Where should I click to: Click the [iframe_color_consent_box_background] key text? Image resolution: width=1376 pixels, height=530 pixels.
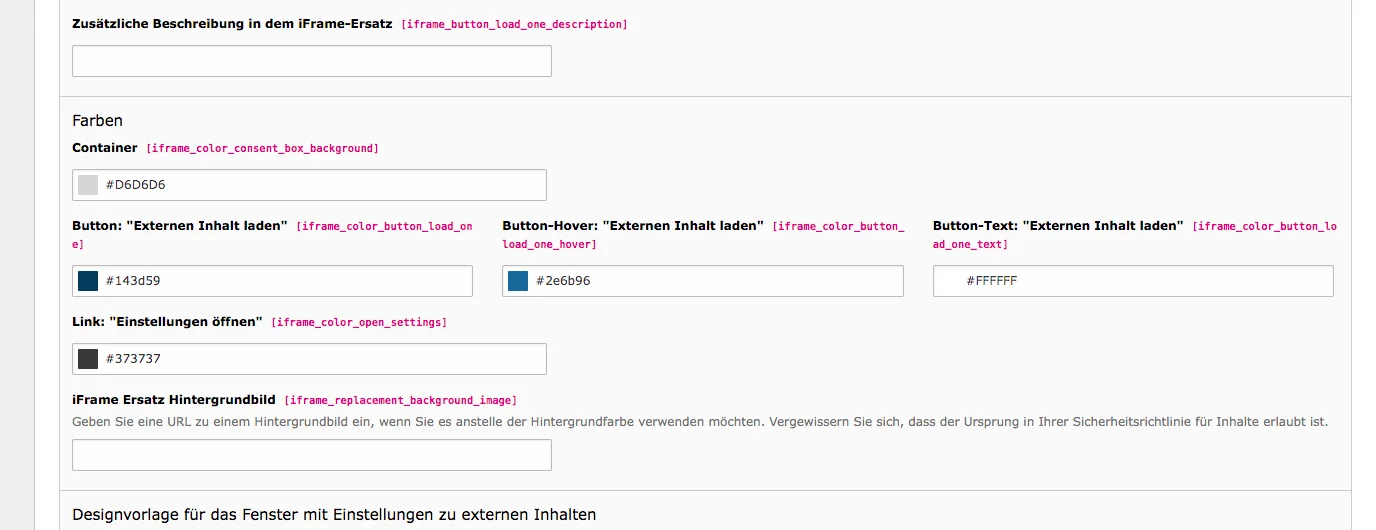(x=262, y=149)
